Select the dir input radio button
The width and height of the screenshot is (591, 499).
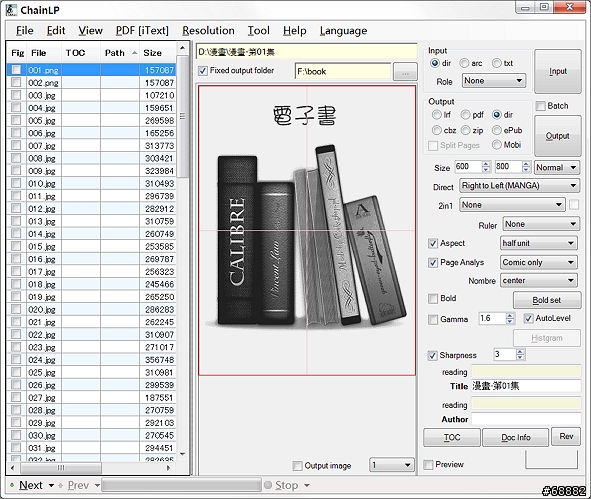[x=435, y=63]
